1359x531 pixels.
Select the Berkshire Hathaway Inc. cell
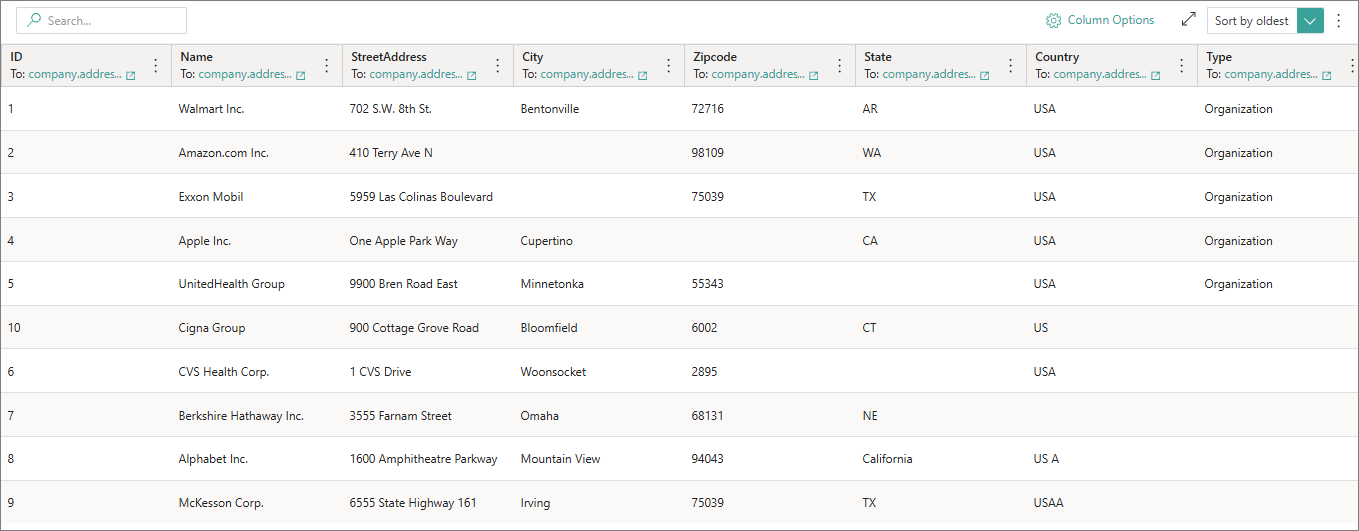pos(241,415)
